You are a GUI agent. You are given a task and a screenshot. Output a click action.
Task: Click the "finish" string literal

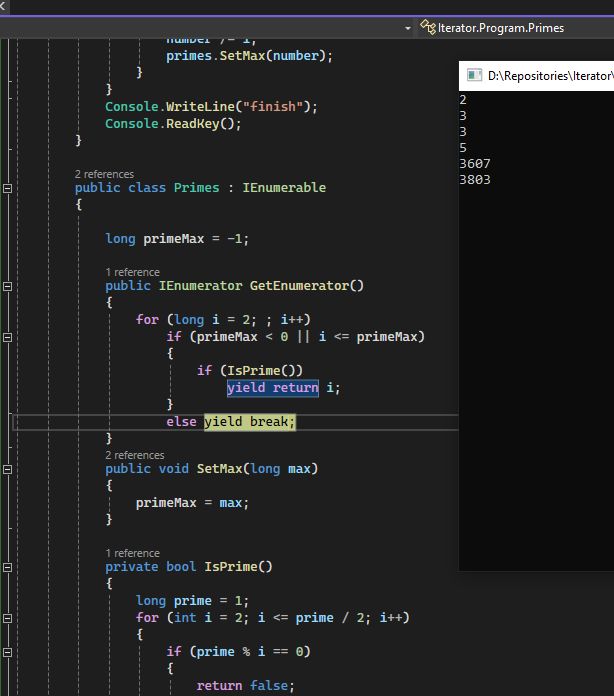(x=273, y=107)
